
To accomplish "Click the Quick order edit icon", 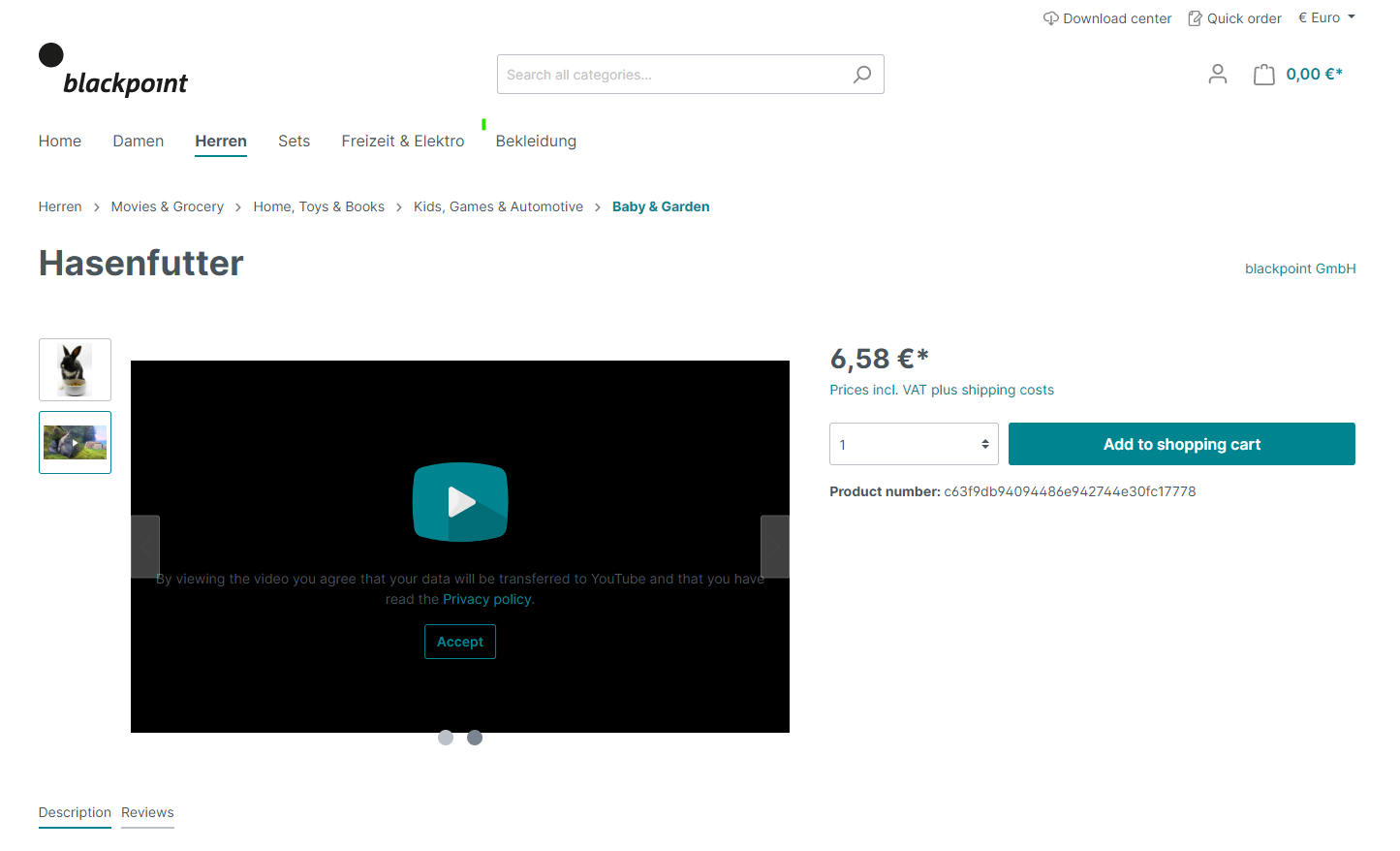I will [x=1196, y=18].
